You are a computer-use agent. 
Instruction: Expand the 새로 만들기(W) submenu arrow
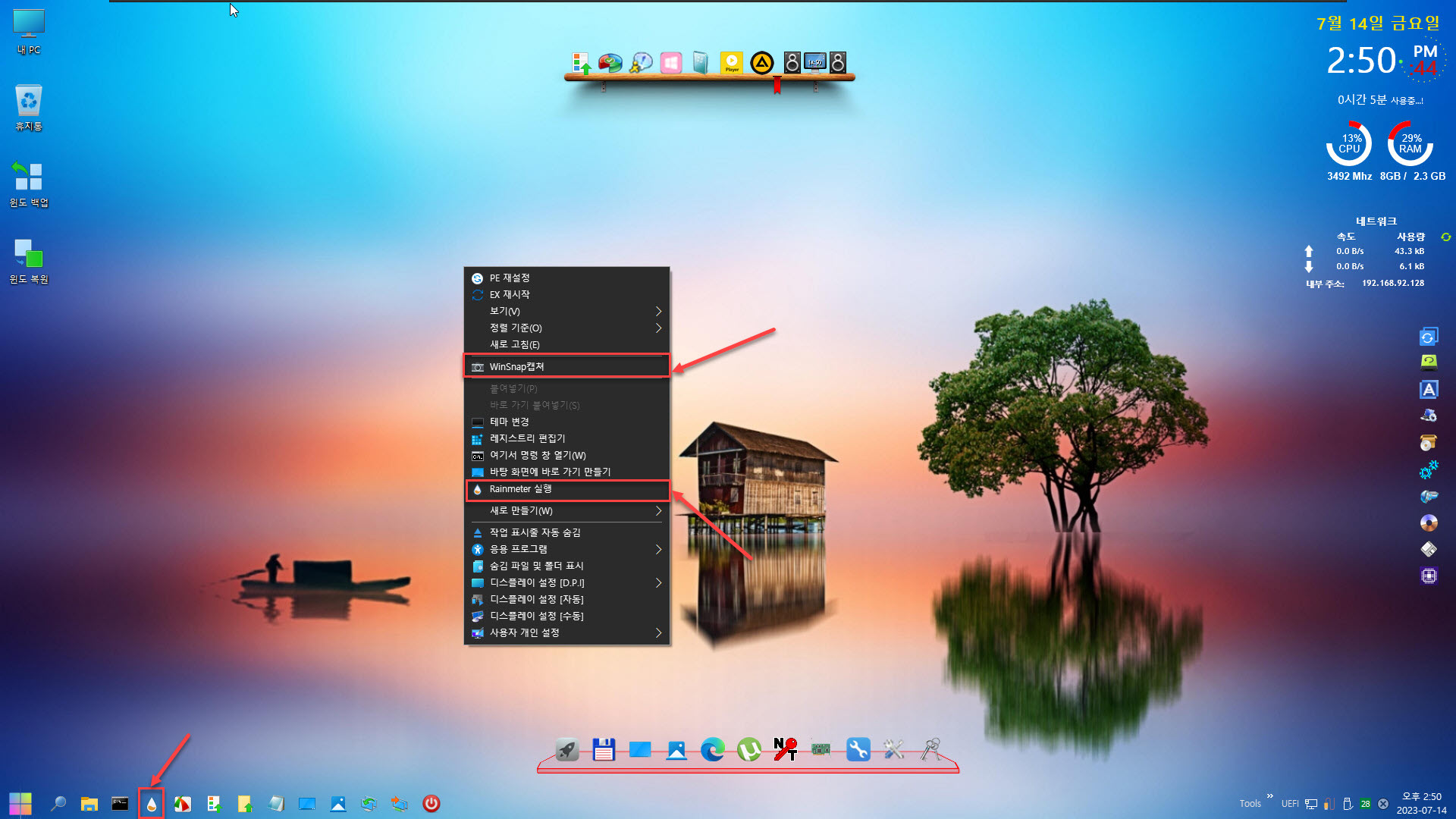(x=658, y=511)
